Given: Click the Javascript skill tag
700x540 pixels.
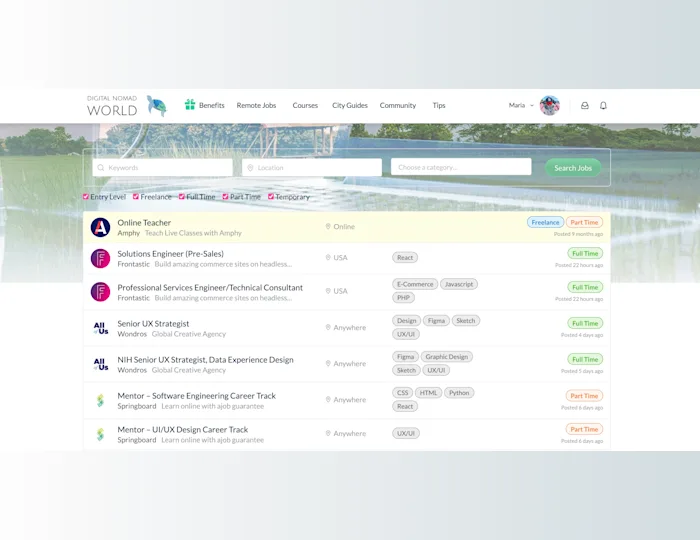Looking at the screenshot, I should (459, 284).
